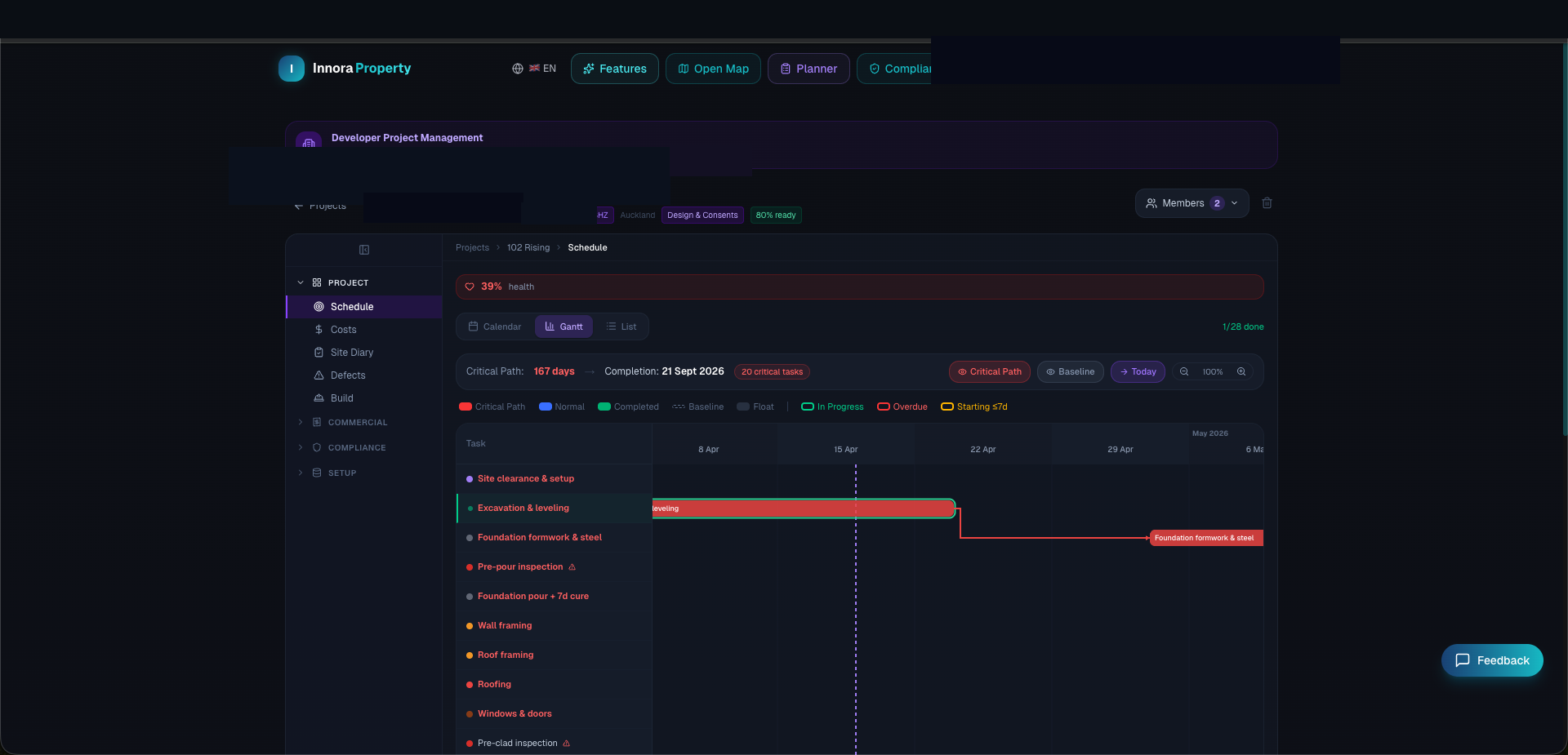This screenshot has height=755, width=1568.
Task: Click the today dashed line marker
Action: click(856, 608)
